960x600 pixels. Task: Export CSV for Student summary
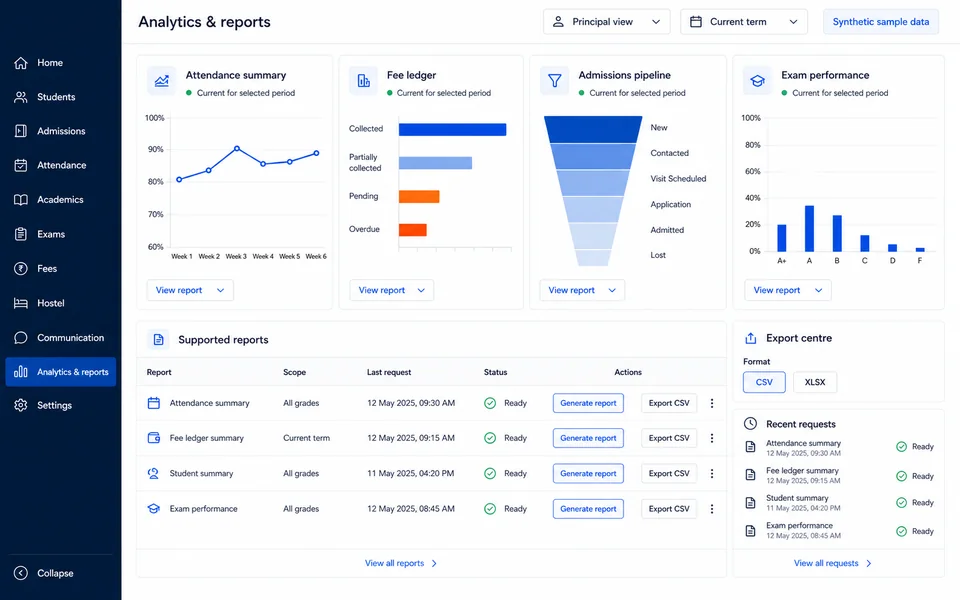tap(669, 473)
